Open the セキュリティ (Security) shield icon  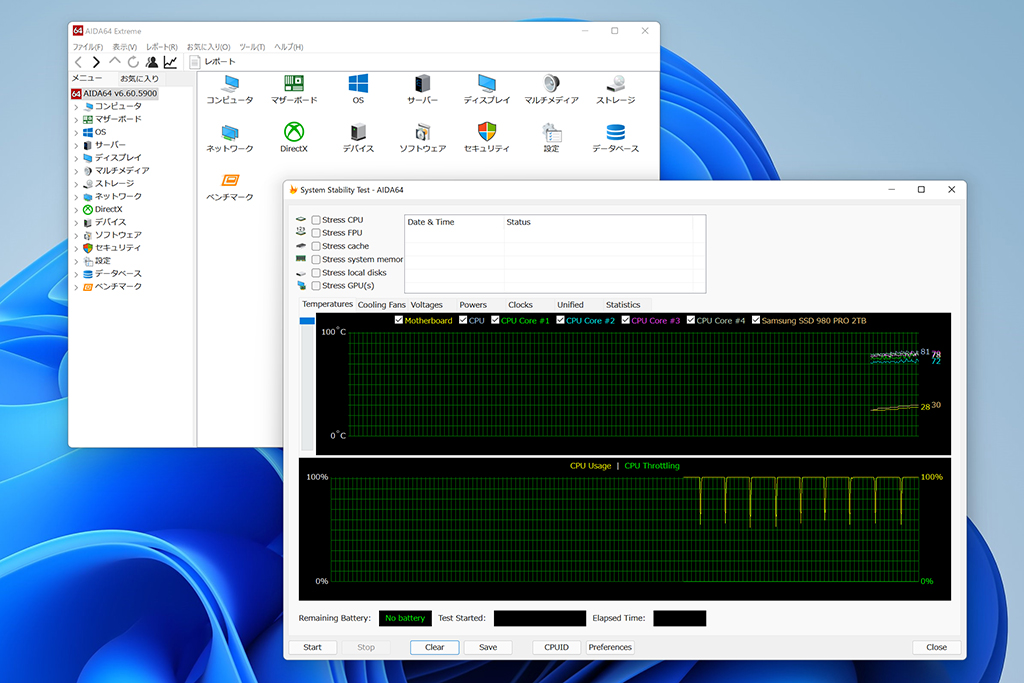point(486,133)
